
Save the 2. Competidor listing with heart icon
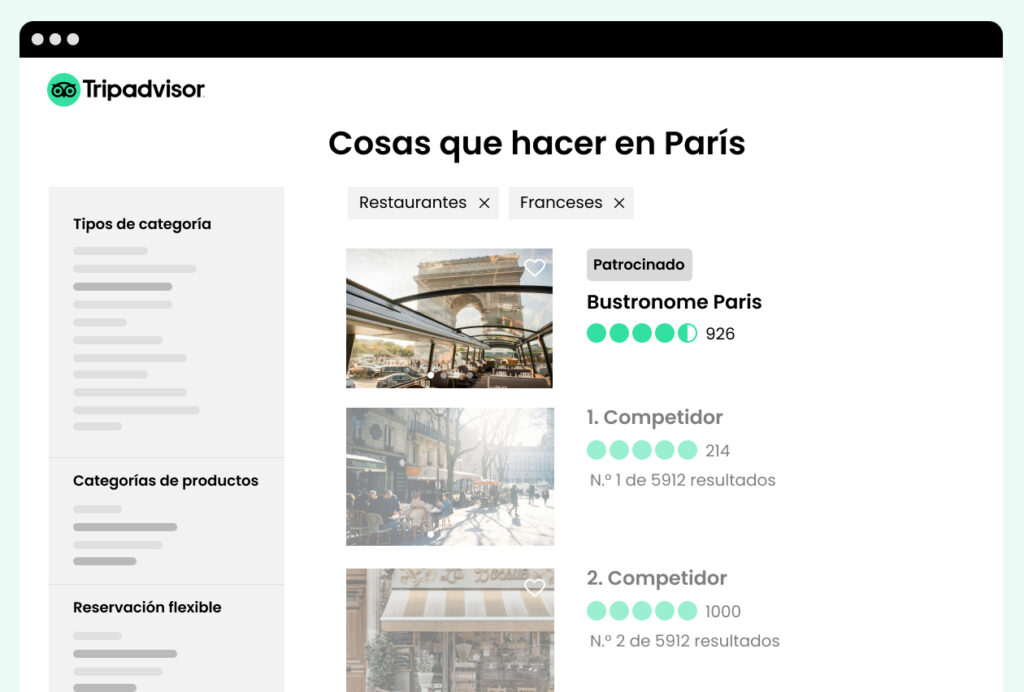[534, 588]
